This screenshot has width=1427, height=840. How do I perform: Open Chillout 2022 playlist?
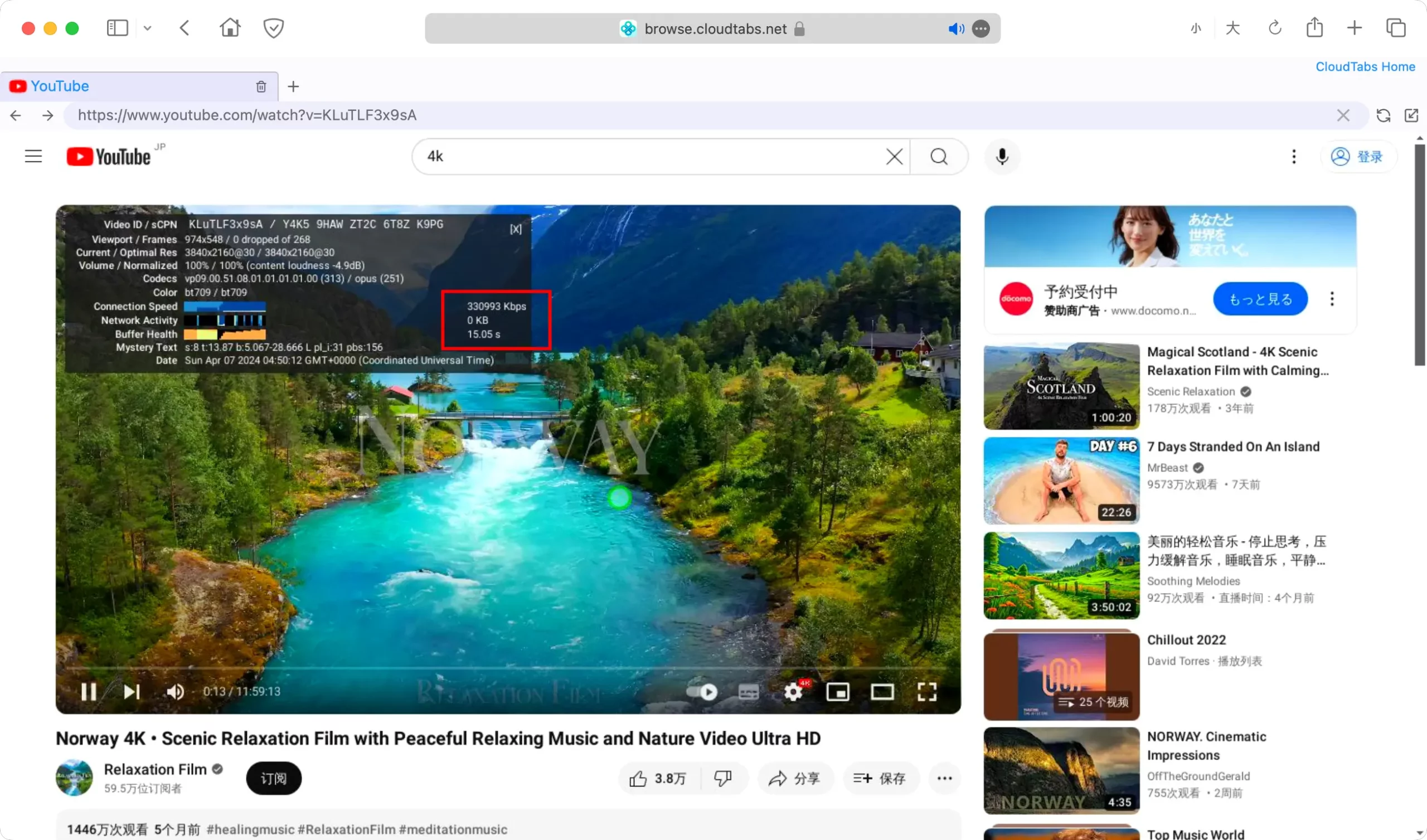point(1186,640)
